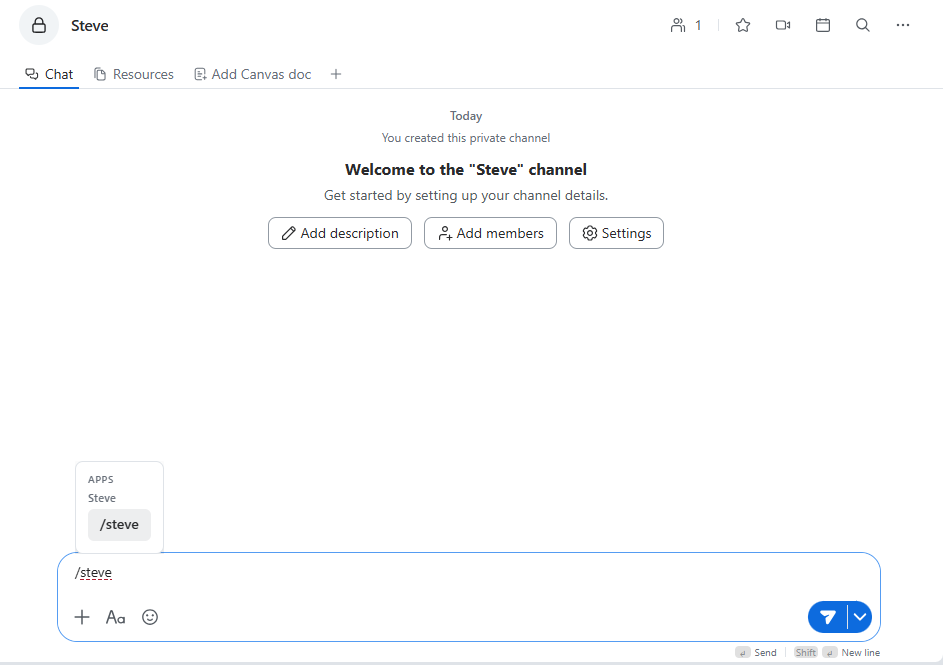943x665 pixels.
Task: Click the Add members button
Action: 490,233
